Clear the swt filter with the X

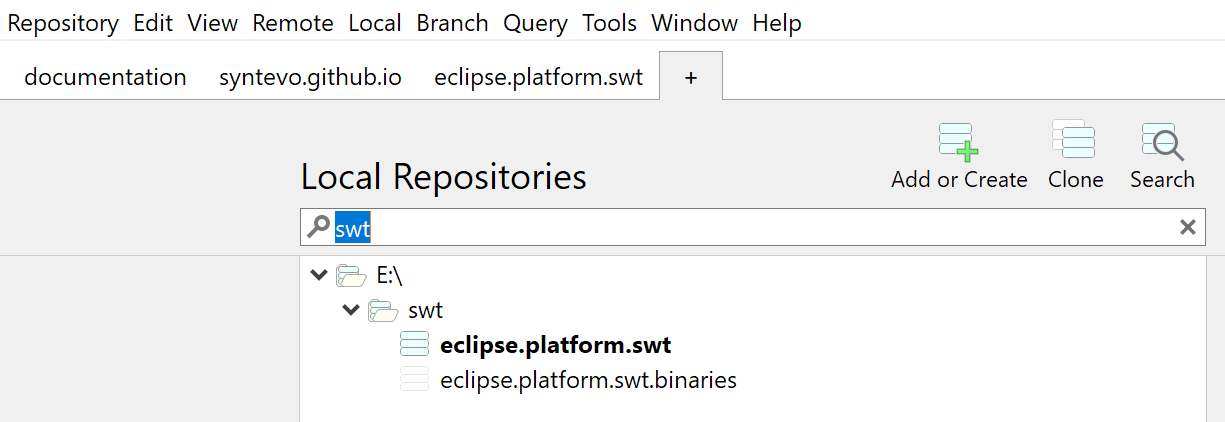point(1188,228)
